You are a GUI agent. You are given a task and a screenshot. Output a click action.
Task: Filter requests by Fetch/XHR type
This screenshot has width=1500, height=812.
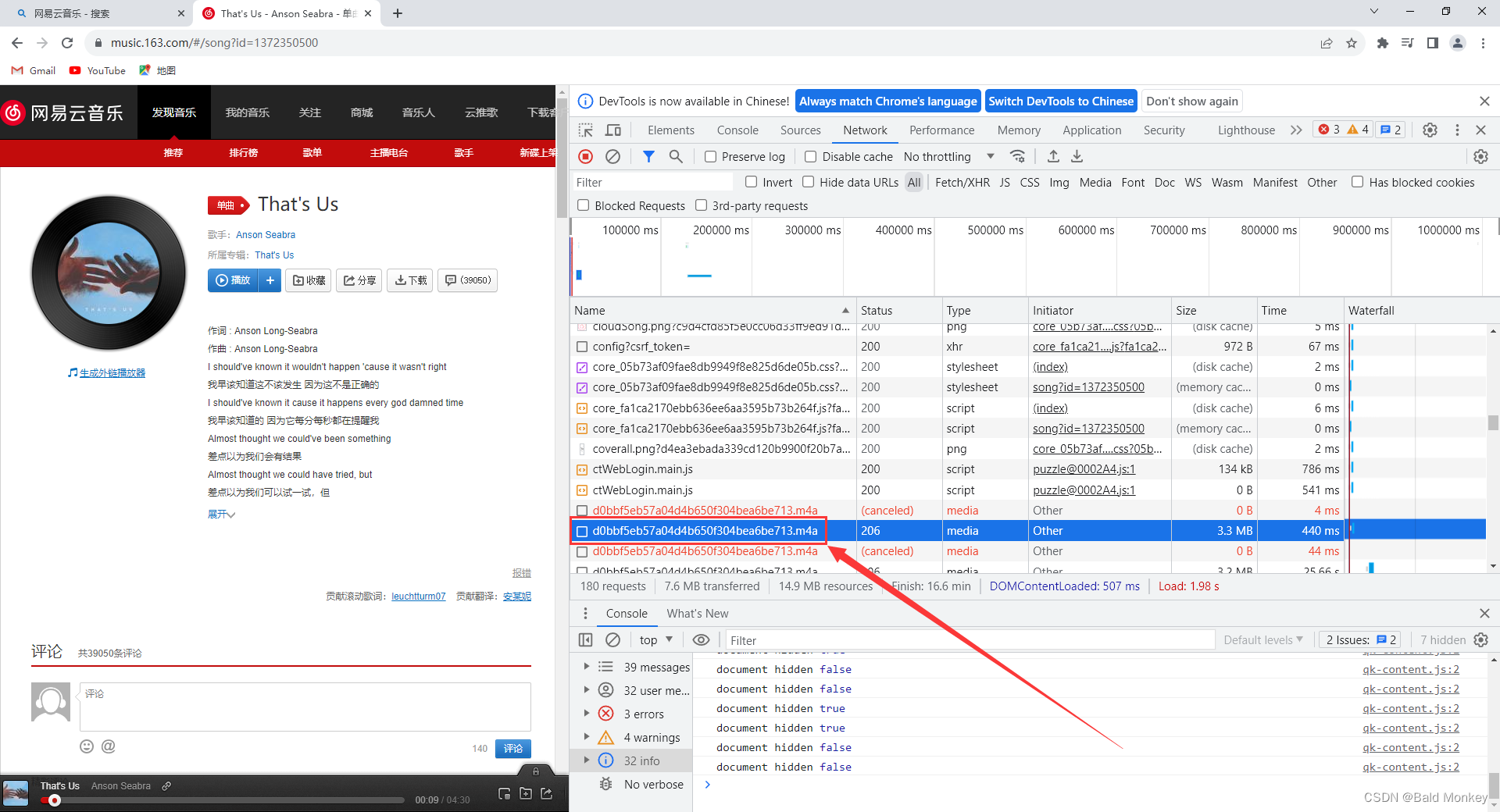(962, 182)
